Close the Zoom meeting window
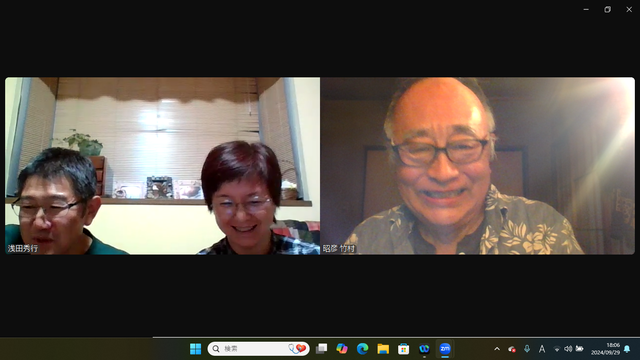The width and height of the screenshot is (640, 360). (x=629, y=9)
